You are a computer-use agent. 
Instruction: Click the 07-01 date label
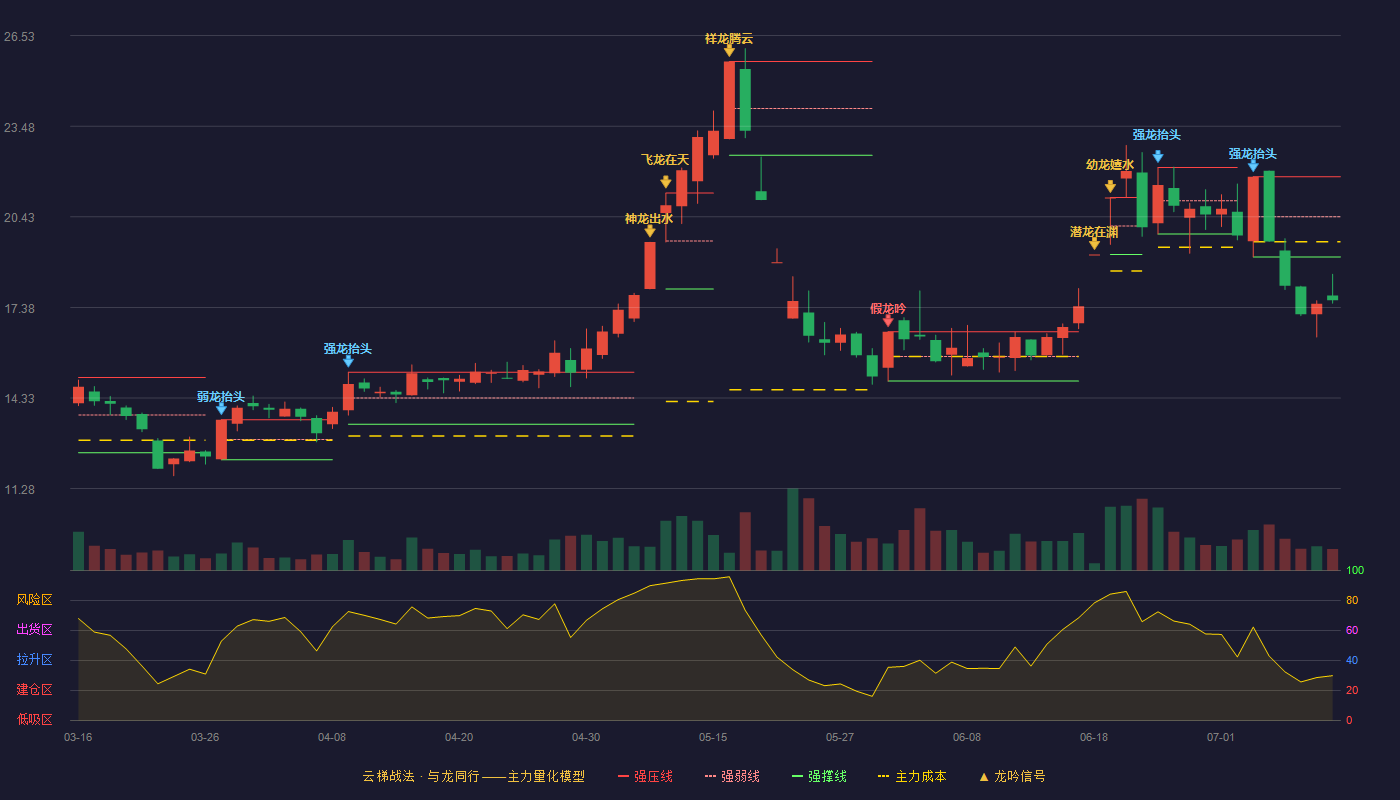(1221, 737)
